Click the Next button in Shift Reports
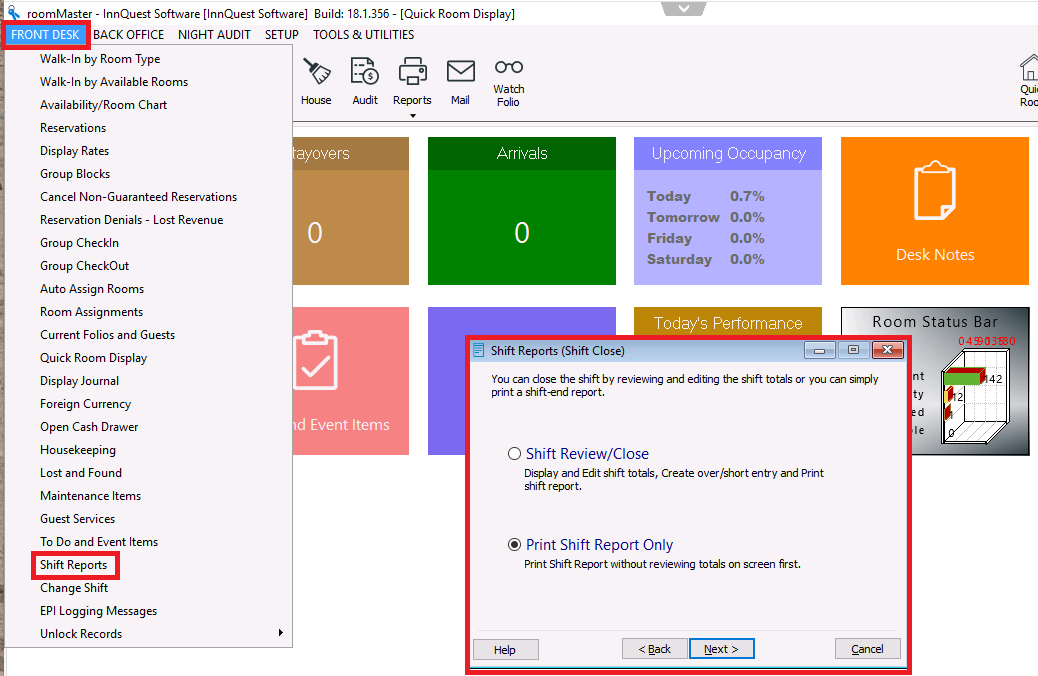This screenshot has height=676, width=1038. click(721, 649)
